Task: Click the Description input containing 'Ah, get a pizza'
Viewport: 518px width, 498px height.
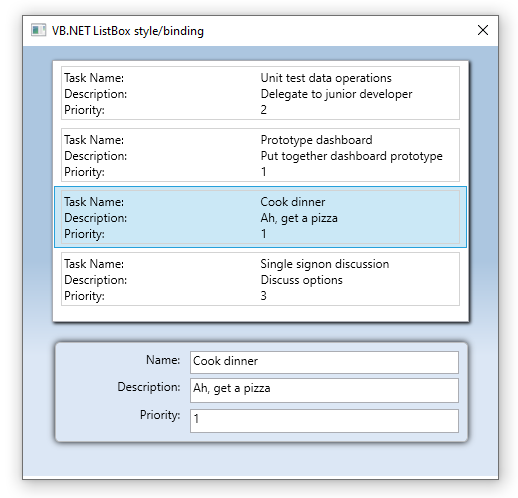Action: click(324, 390)
